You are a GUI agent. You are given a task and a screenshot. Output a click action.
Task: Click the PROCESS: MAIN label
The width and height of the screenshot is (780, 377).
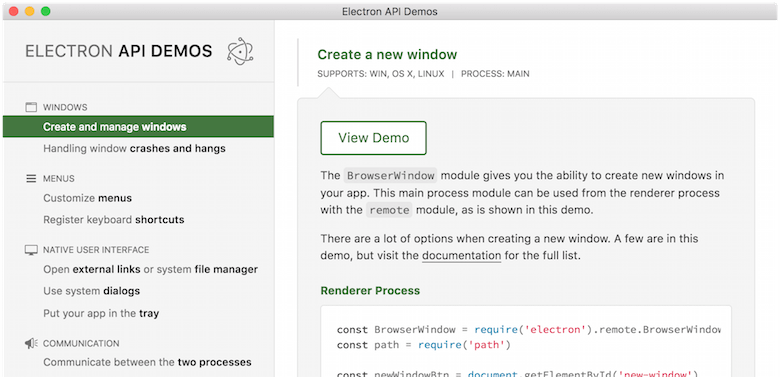pos(495,74)
